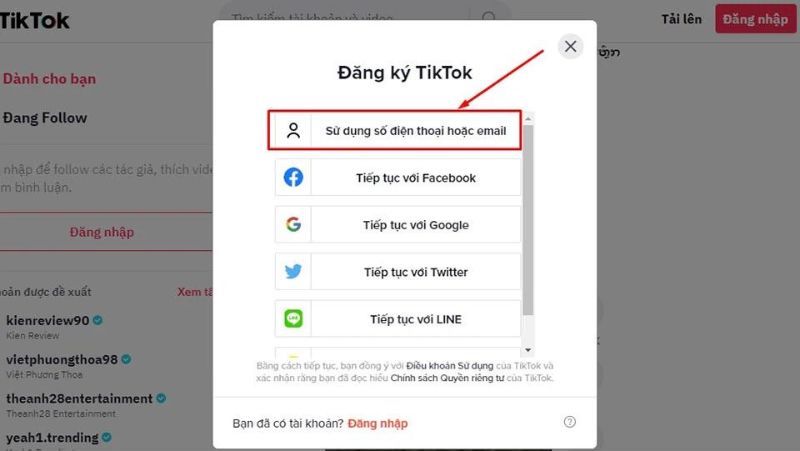
Task: Click the search magnifier icon in top bar
Action: [489, 17]
